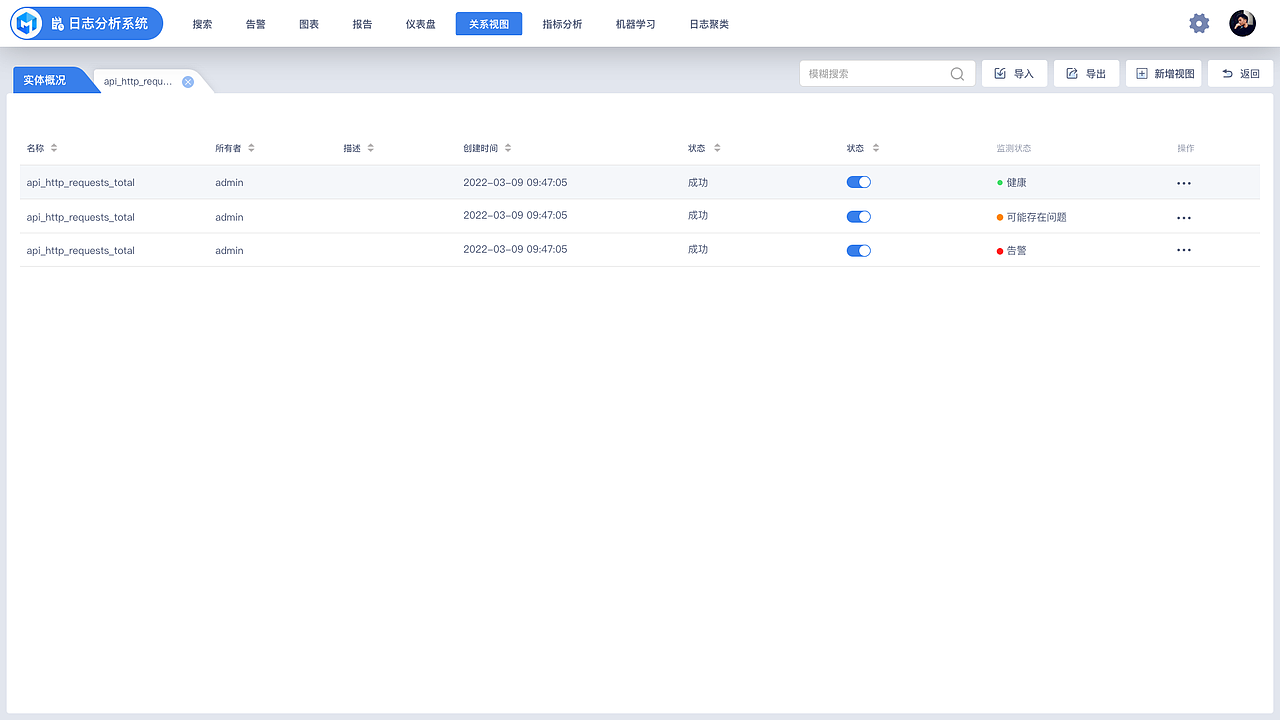Disable the toggle on the first api_http_requests_total row
Screen dimensions: 1280x720
tap(858, 182)
